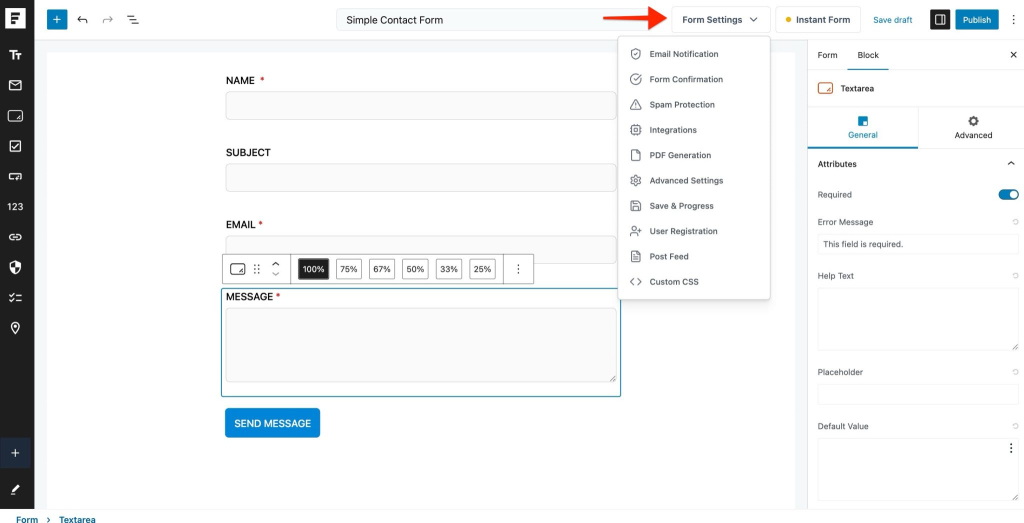The image size is (1024, 523).
Task: Set block width to 33%
Action: 449,269
